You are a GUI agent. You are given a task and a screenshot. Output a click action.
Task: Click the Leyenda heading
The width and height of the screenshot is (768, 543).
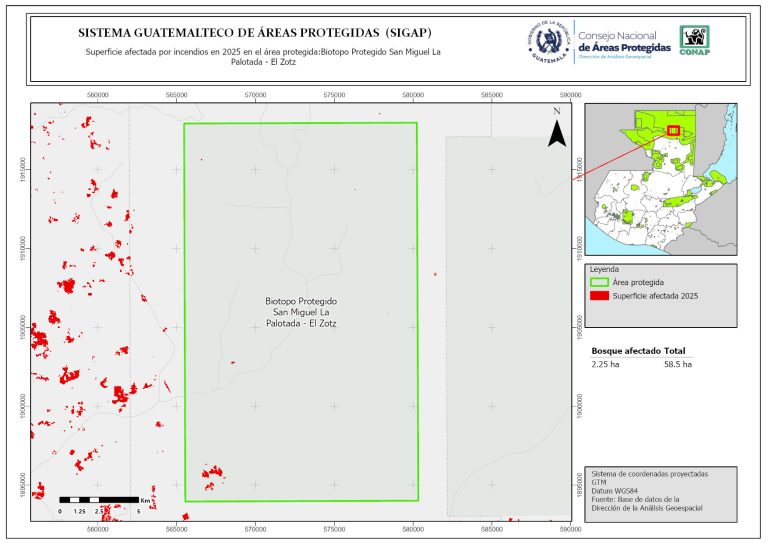click(x=605, y=270)
